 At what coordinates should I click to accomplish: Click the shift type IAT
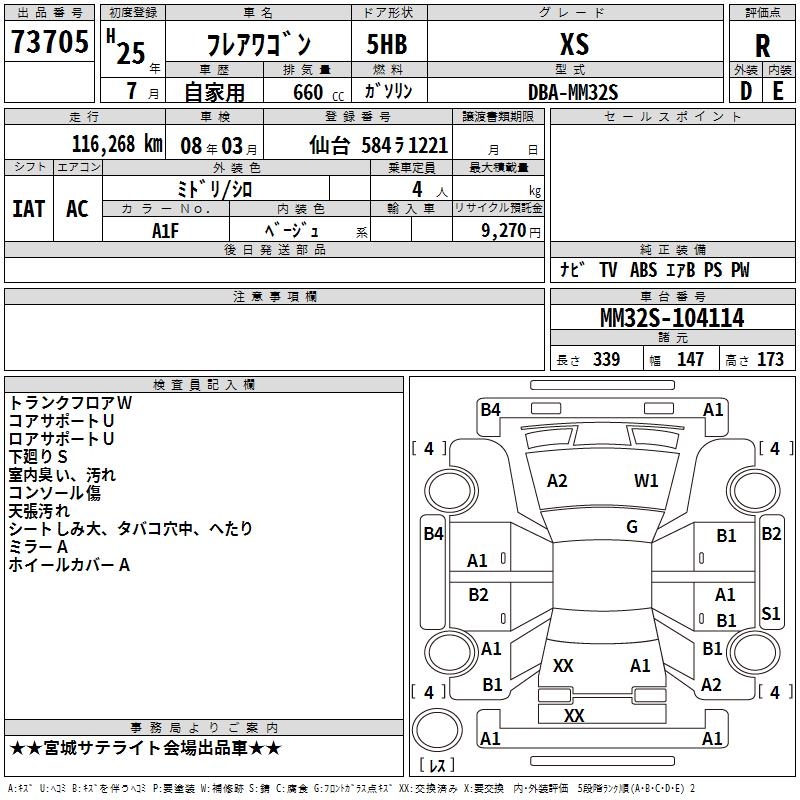coord(29,209)
